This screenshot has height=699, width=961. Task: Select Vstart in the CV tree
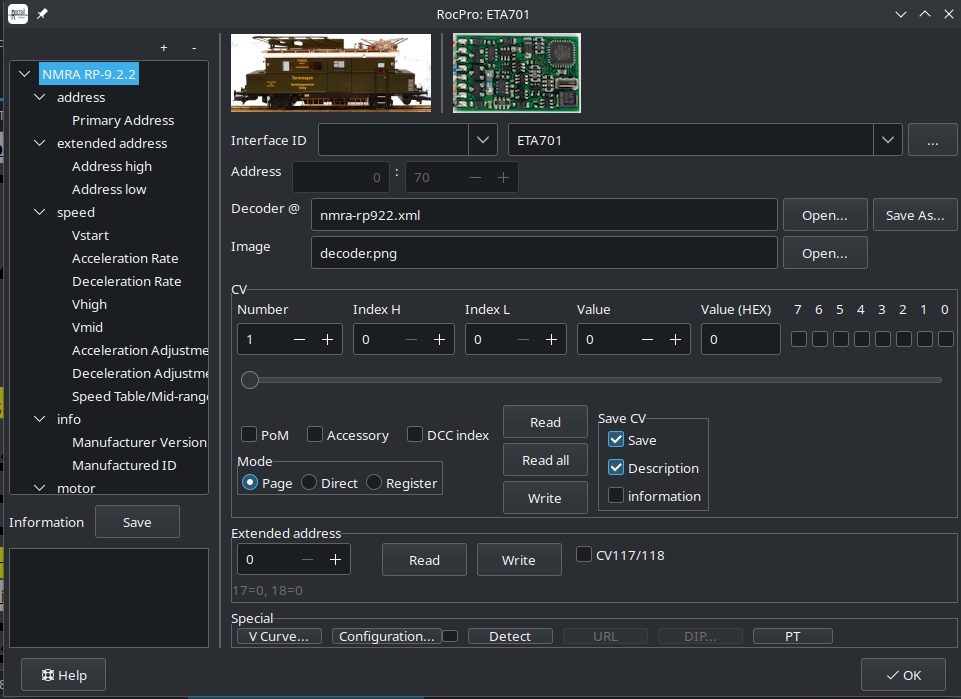click(x=91, y=235)
